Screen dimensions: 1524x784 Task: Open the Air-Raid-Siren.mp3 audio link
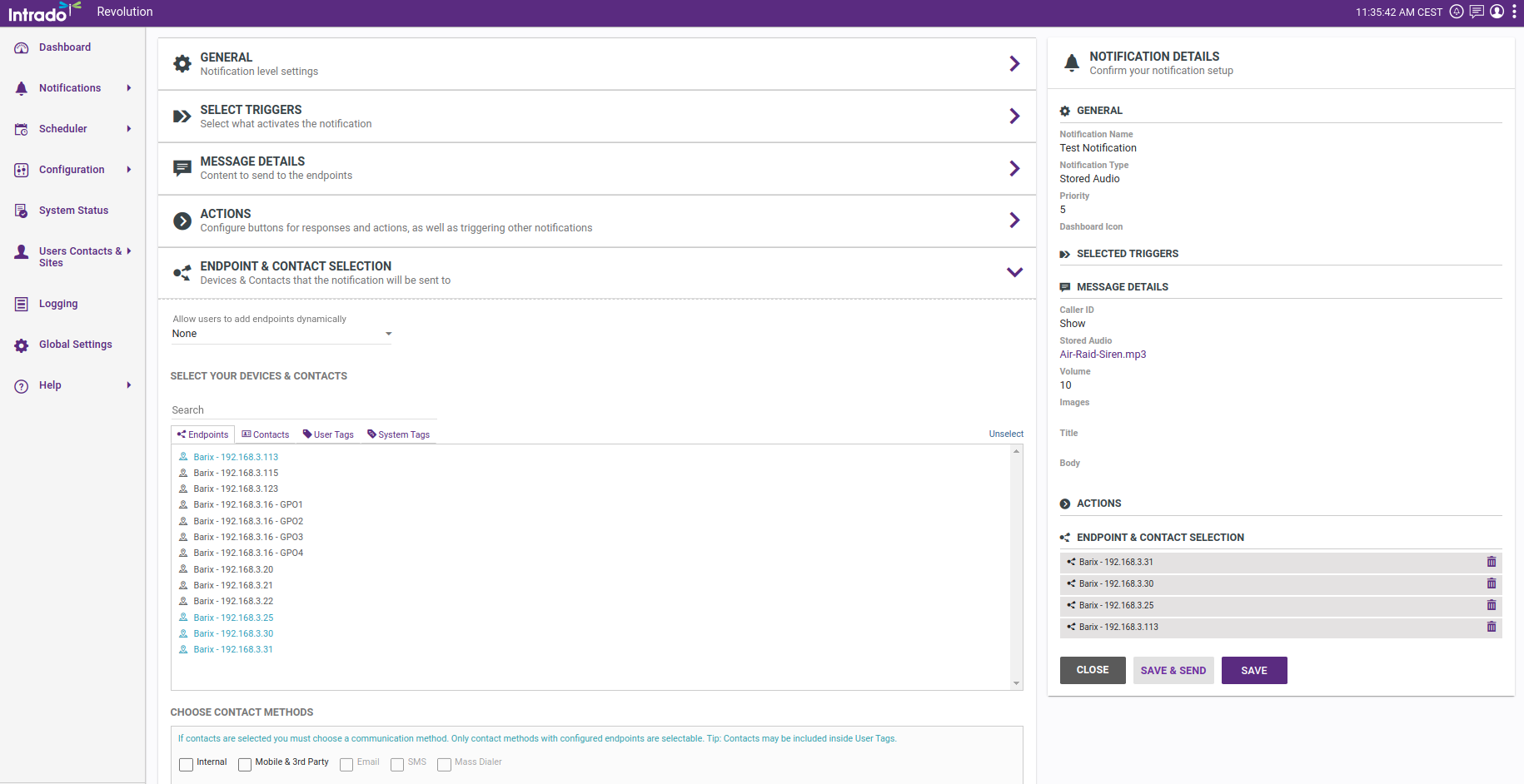[1103, 355]
